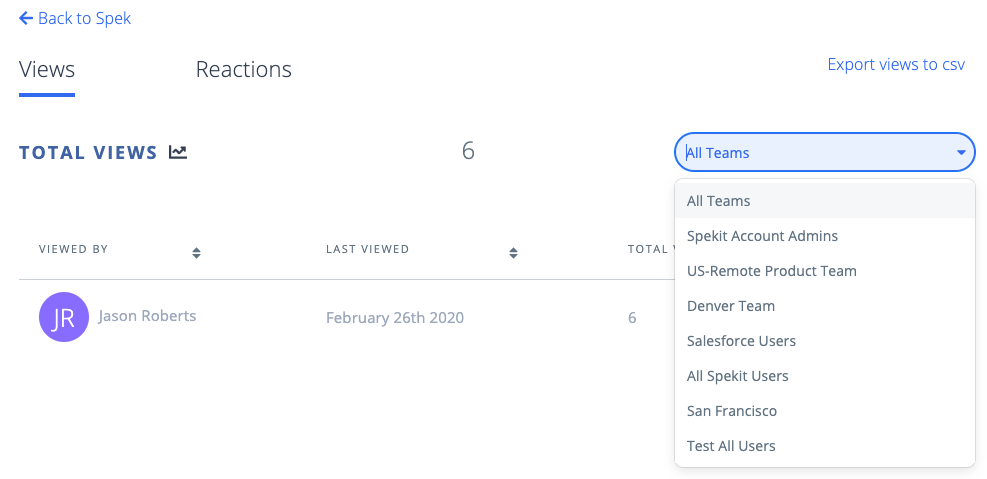Click the JR avatar circle

point(64,317)
